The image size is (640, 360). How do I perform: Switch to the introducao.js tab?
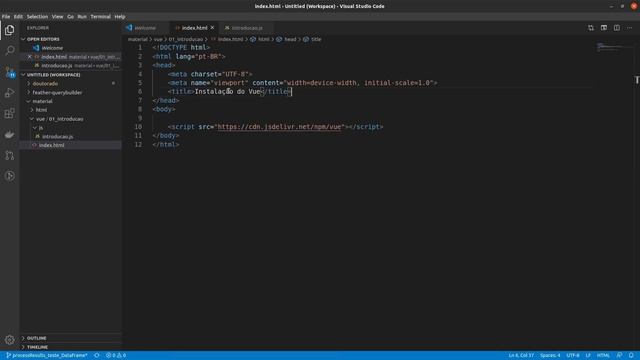247,28
